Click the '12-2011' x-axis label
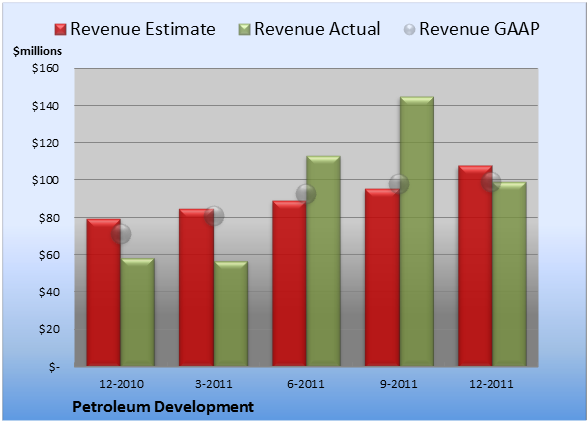 coord(491,384)
